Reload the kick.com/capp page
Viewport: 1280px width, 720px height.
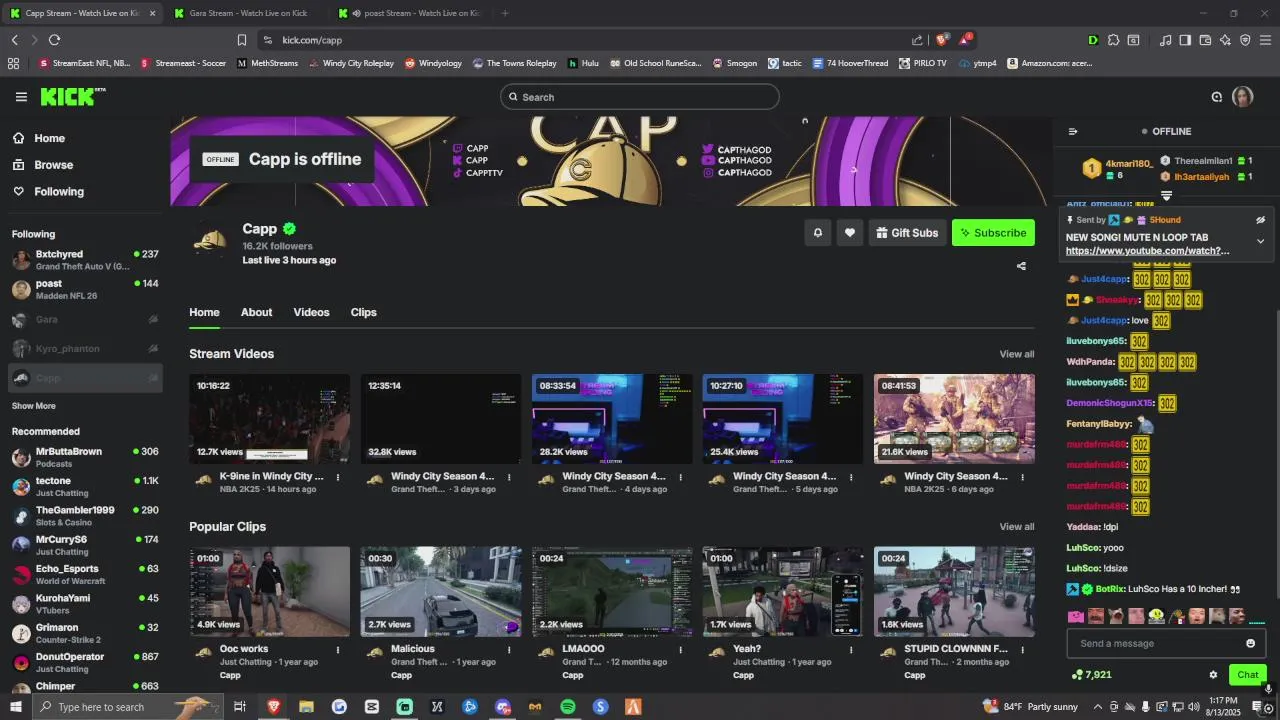54,40
